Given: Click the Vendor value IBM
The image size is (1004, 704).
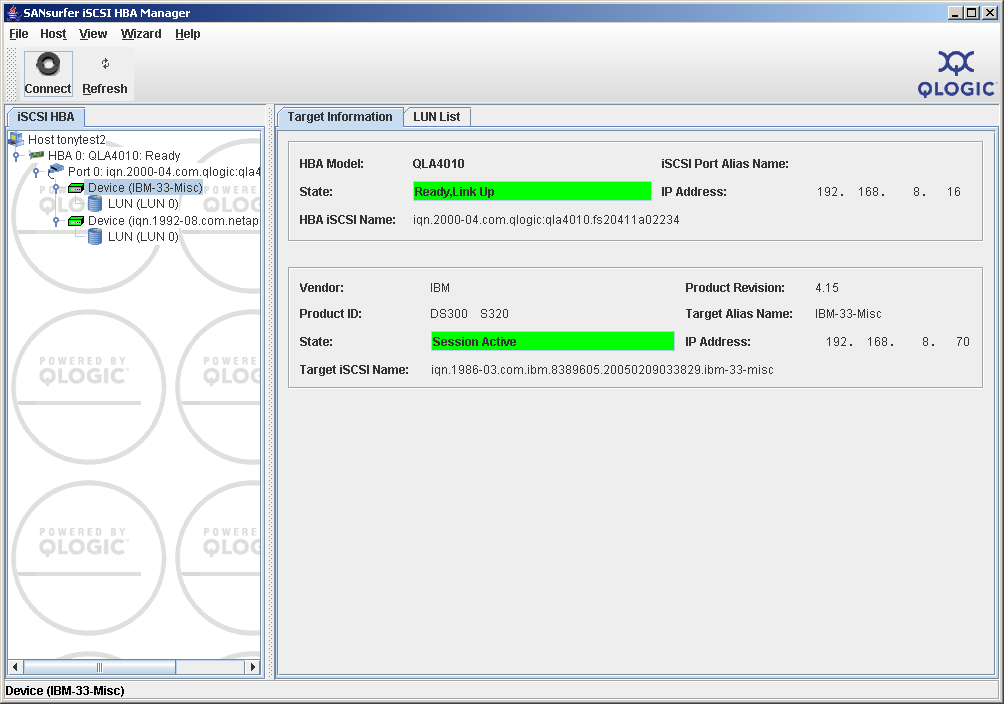Looking at the screenshot, I should [440, 288].
